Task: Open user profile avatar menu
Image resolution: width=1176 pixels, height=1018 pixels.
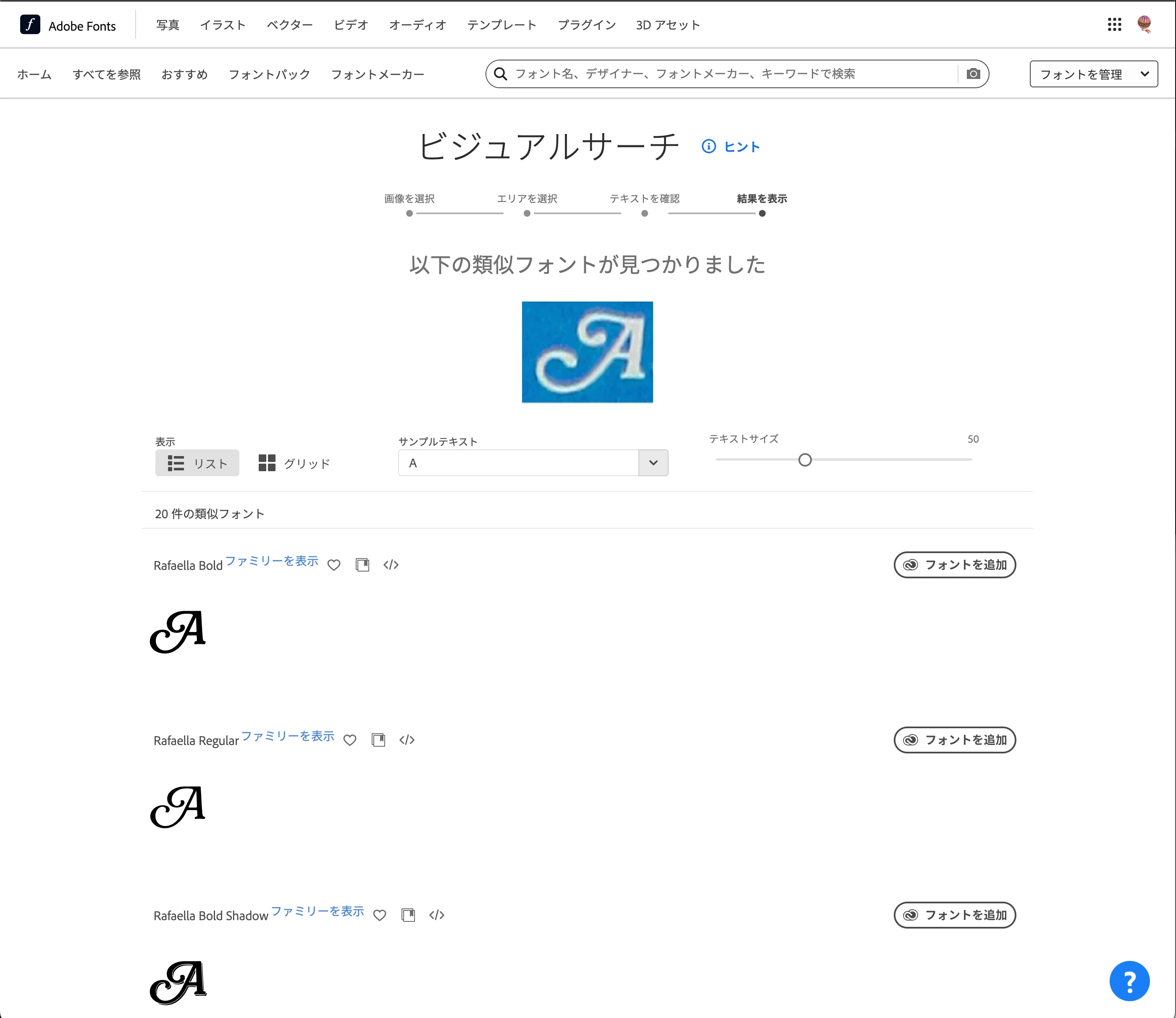Action: 1144,24
